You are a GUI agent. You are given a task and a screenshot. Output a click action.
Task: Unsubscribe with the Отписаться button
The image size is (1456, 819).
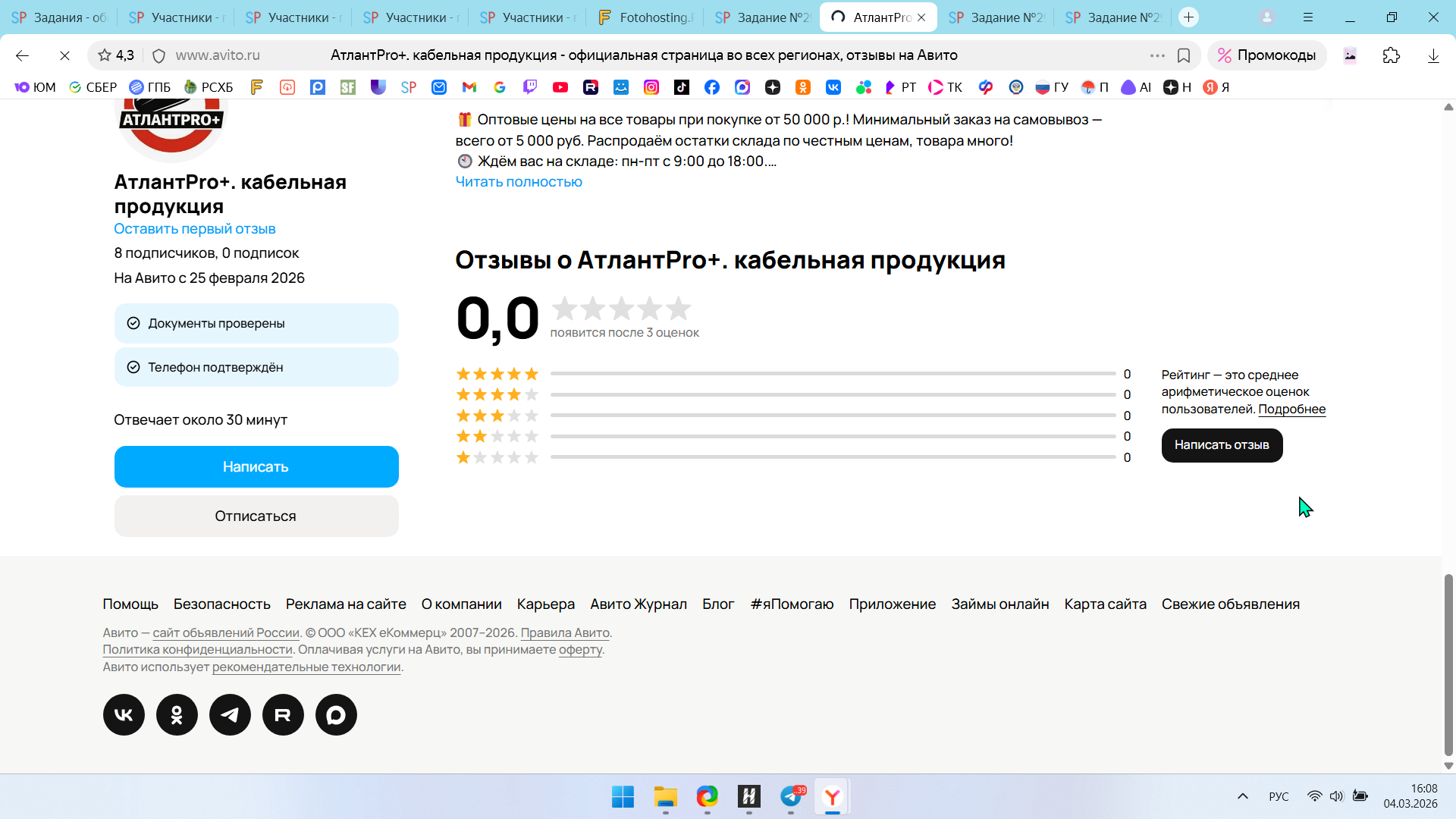pos(256,516)
